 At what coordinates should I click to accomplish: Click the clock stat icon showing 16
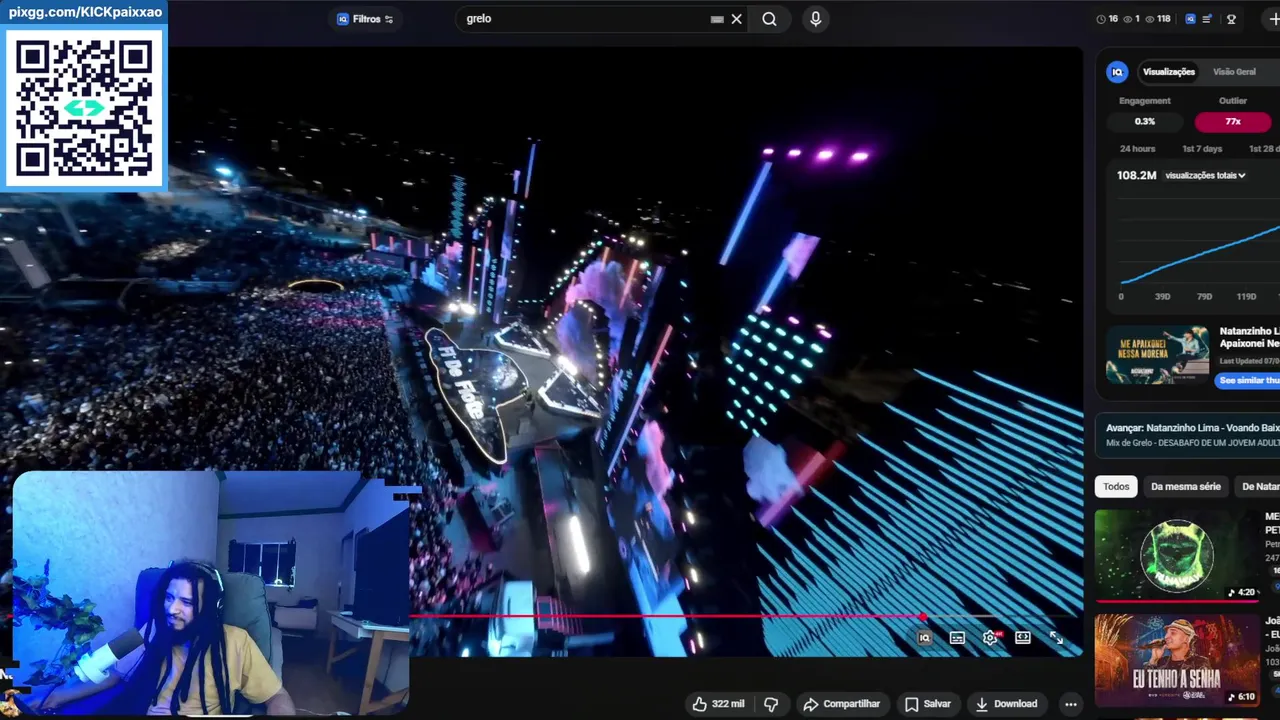(x=1107, y=19)
